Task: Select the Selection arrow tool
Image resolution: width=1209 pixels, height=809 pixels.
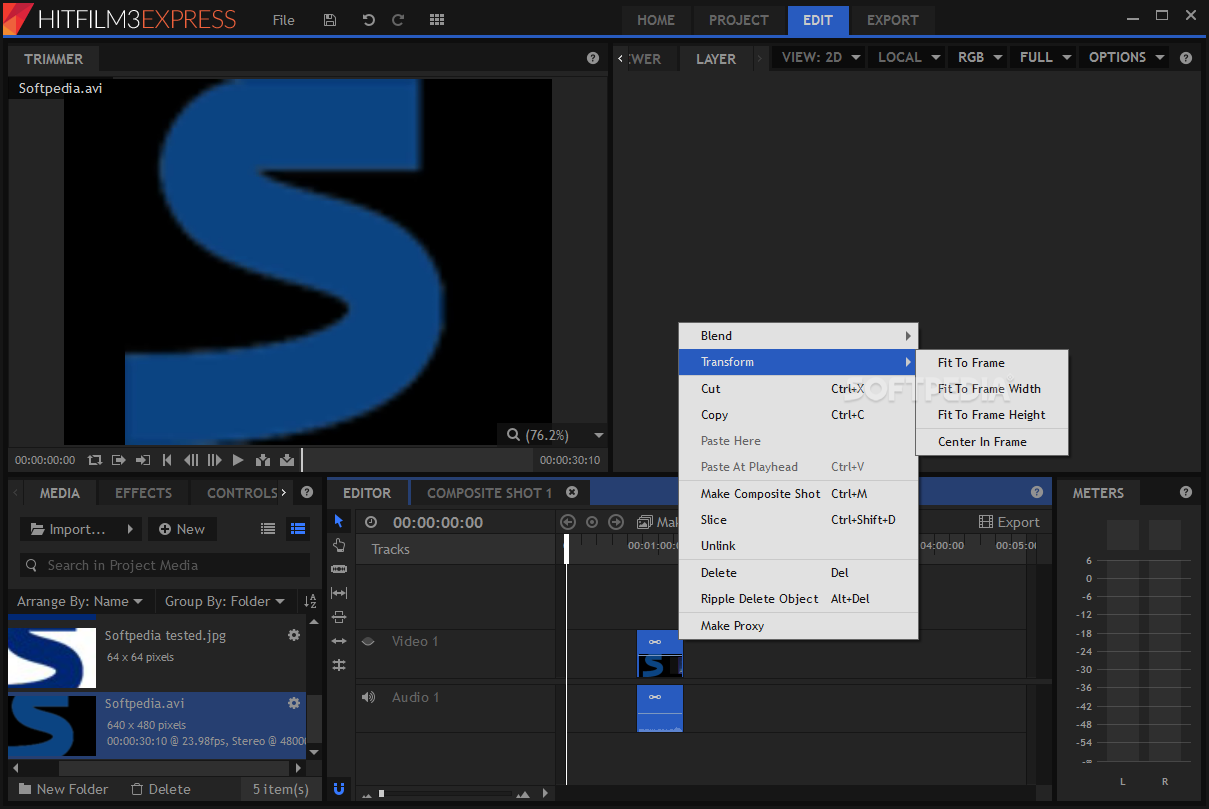Action: tap(339, 521)
